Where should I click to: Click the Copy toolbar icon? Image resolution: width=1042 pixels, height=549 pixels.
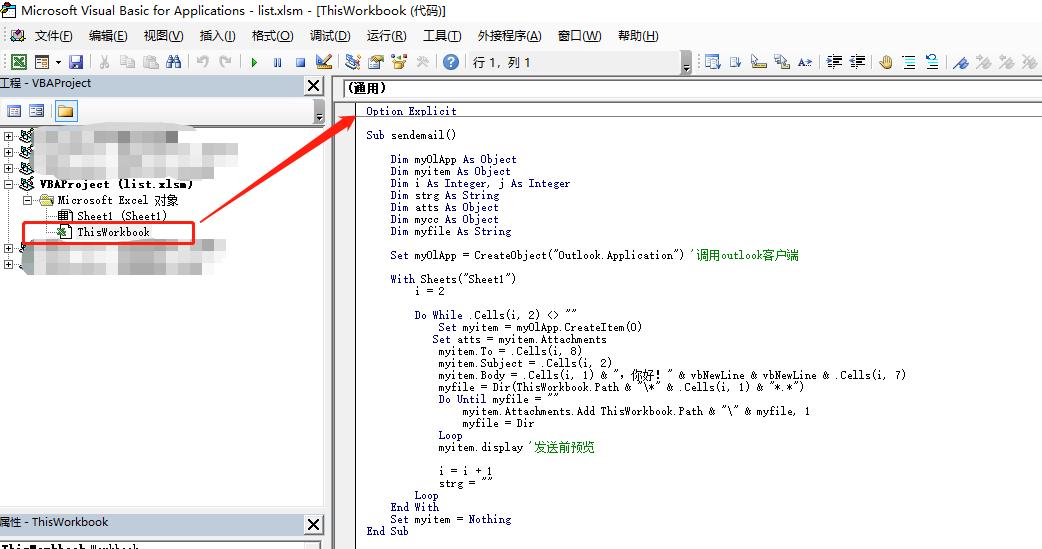(x=127, y=62)
